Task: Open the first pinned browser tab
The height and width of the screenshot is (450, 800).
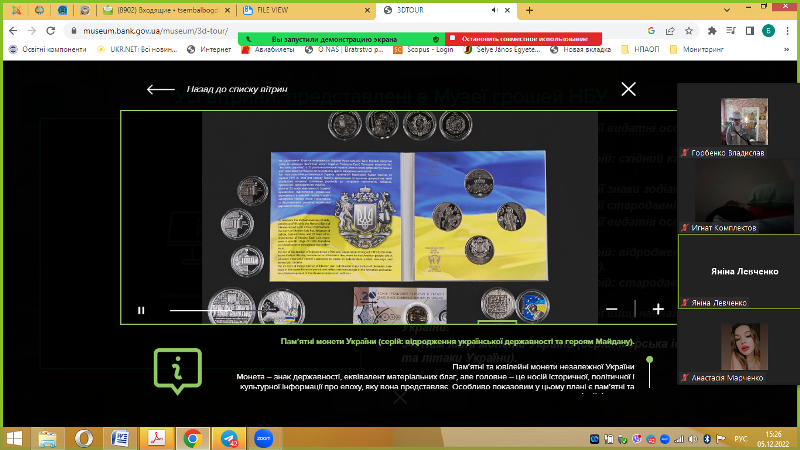Action: (x=16, y=10)
